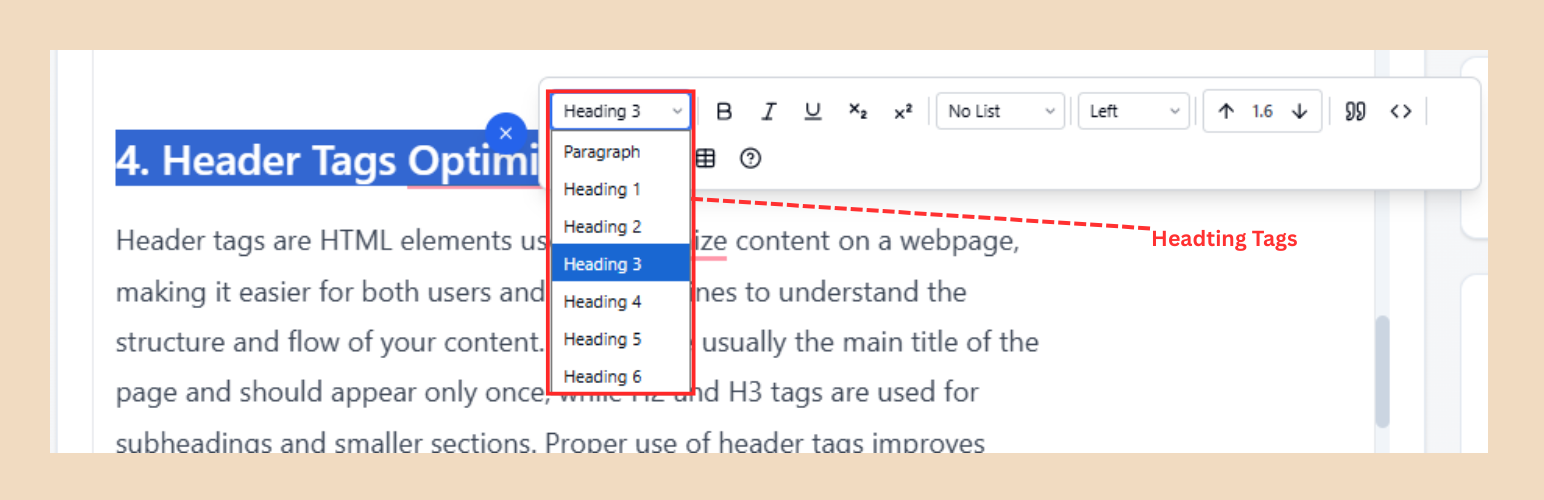Viewport: 1544px width, 500px height.
Task: Choose Heading 4 from the style list
Action: pos(620,302)
